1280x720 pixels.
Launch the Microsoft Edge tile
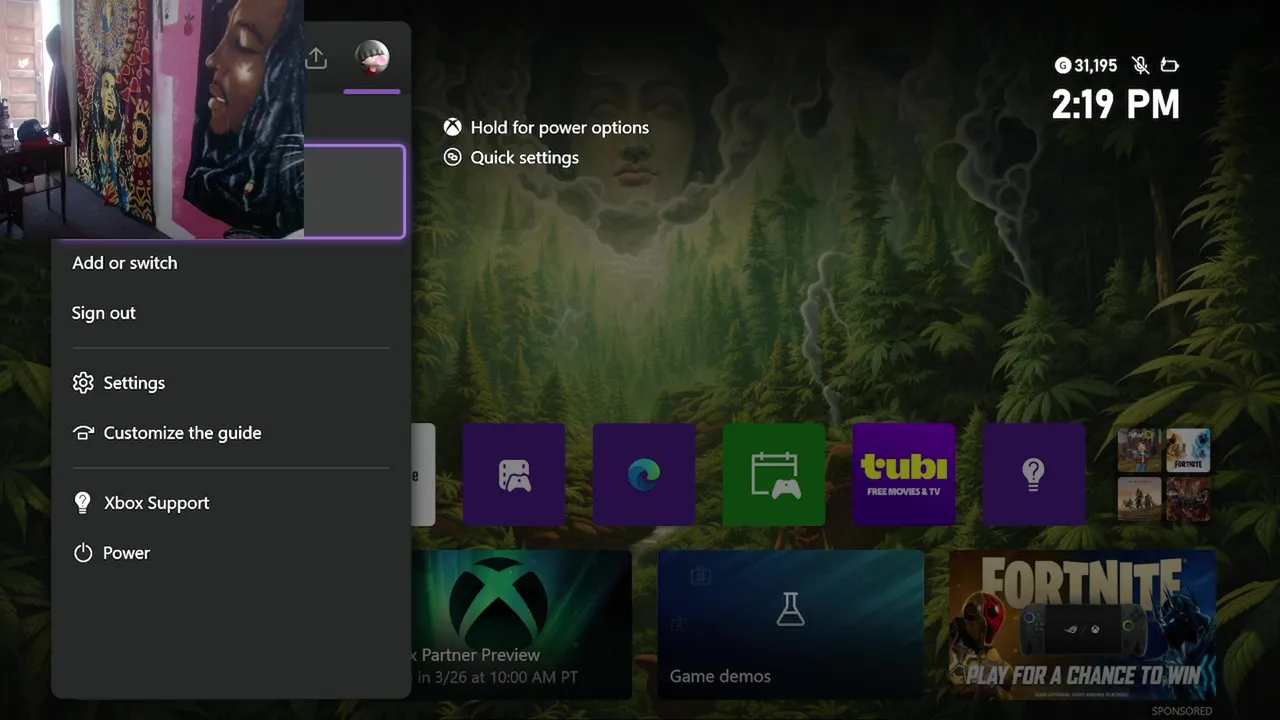click(x=644, y=474)
